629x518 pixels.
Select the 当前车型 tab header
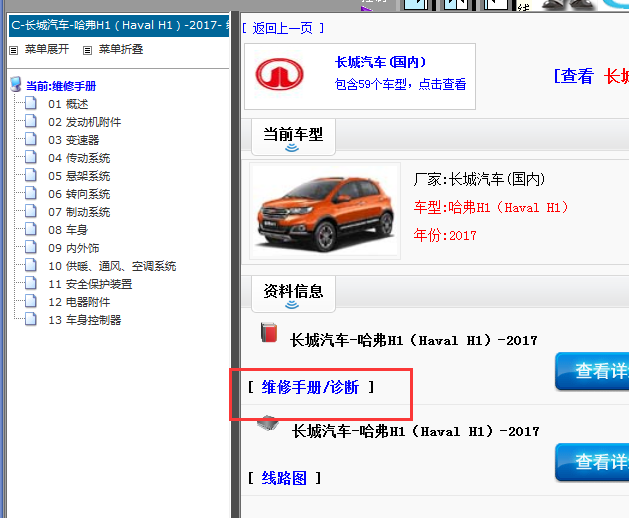click(x=293, y=137)
